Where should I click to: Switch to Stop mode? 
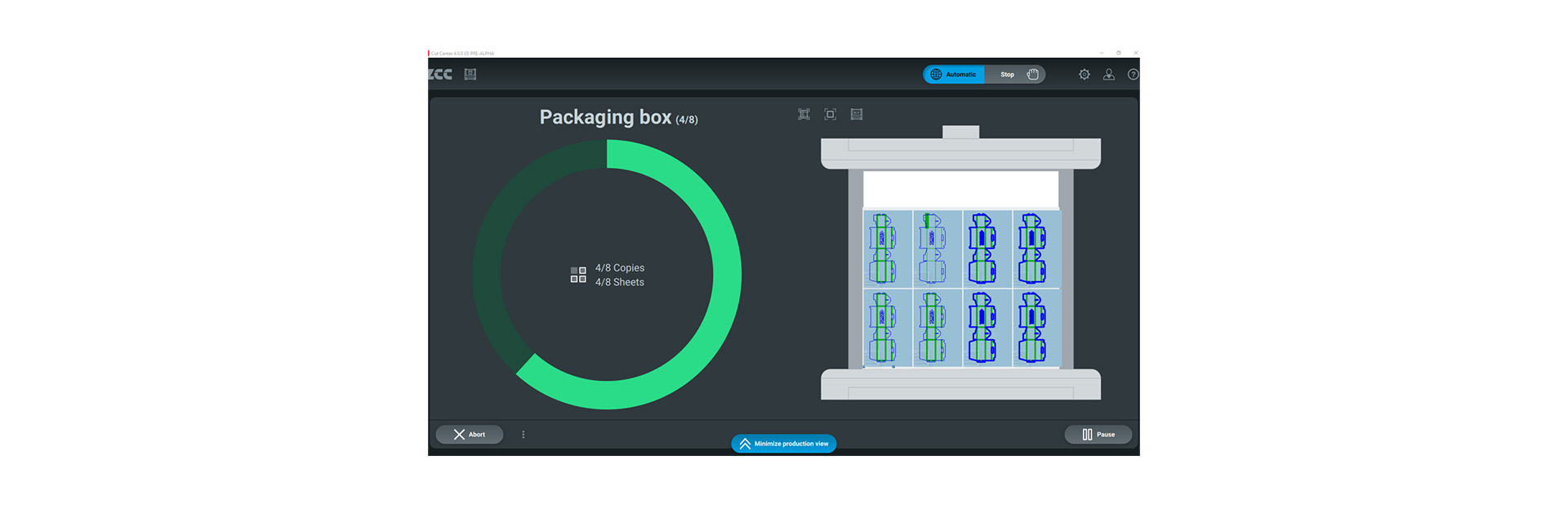(x=1008, y=74)
